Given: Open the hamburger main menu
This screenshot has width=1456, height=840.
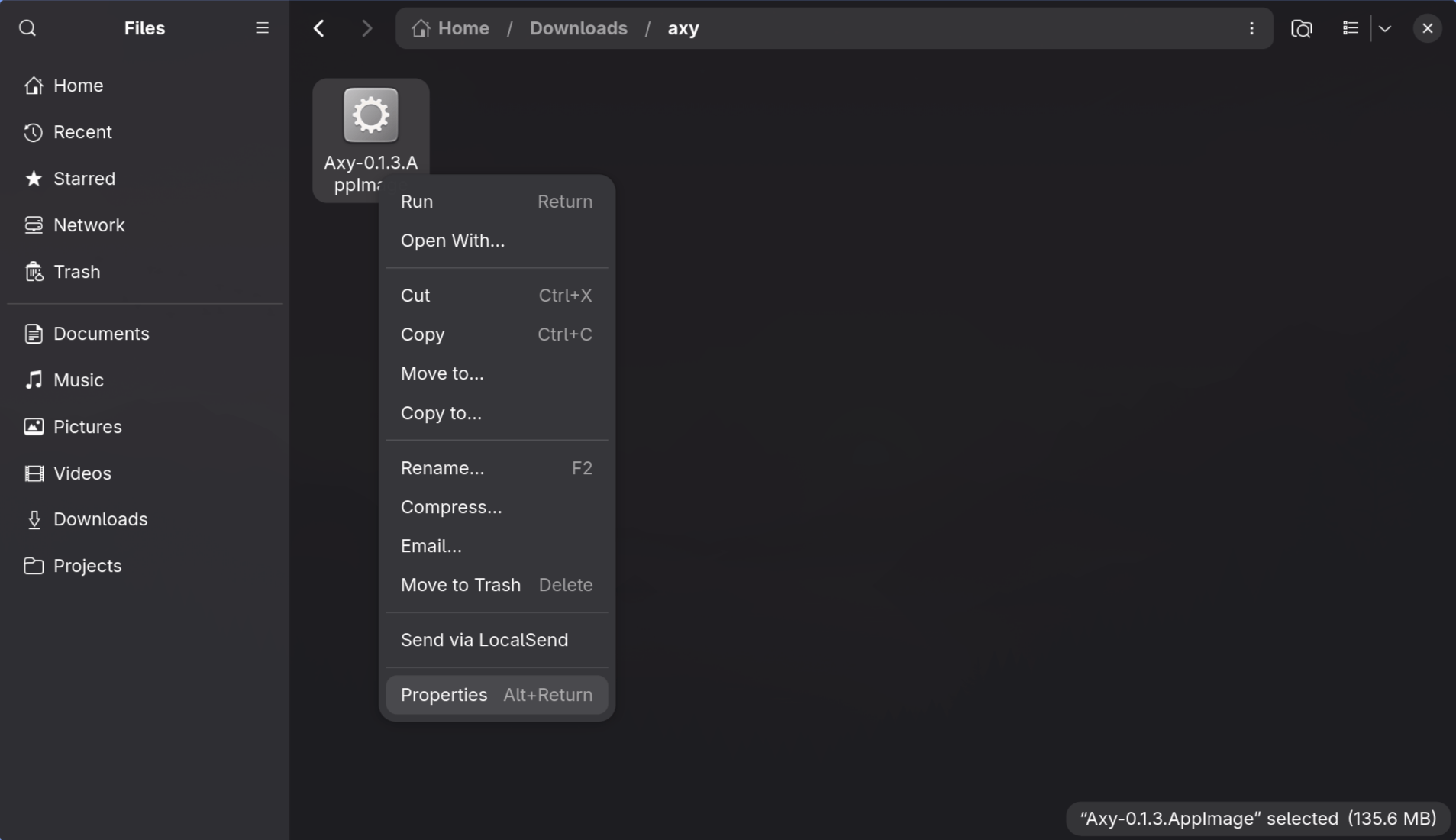Looking at the screenshot, I should click(x=262, y=28).
